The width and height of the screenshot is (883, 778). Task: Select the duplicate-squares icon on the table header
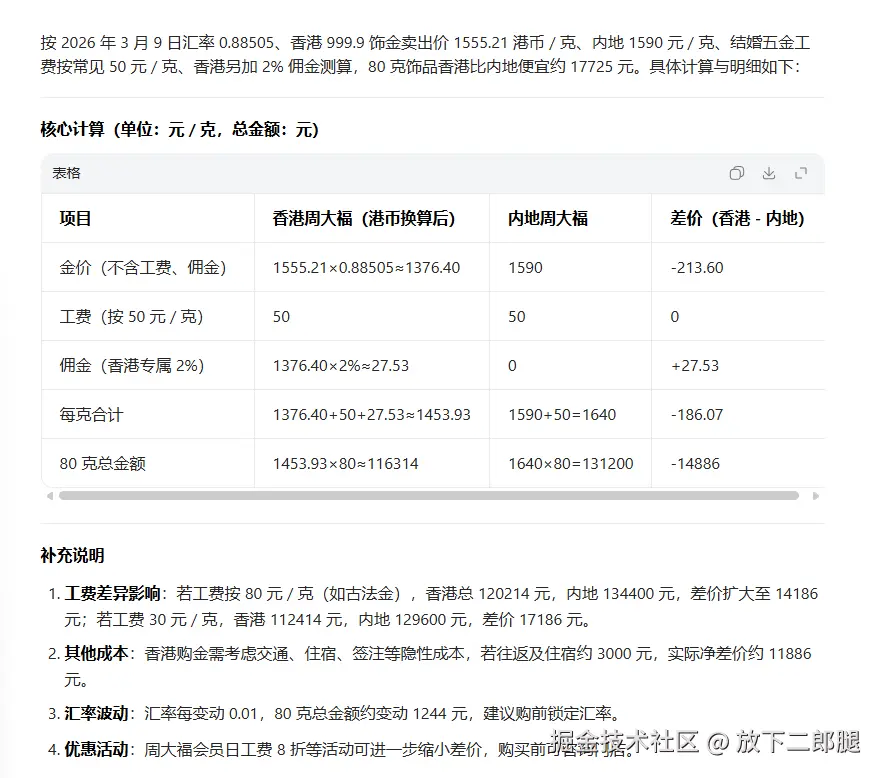pyautogui.click(x=737, y=173)
